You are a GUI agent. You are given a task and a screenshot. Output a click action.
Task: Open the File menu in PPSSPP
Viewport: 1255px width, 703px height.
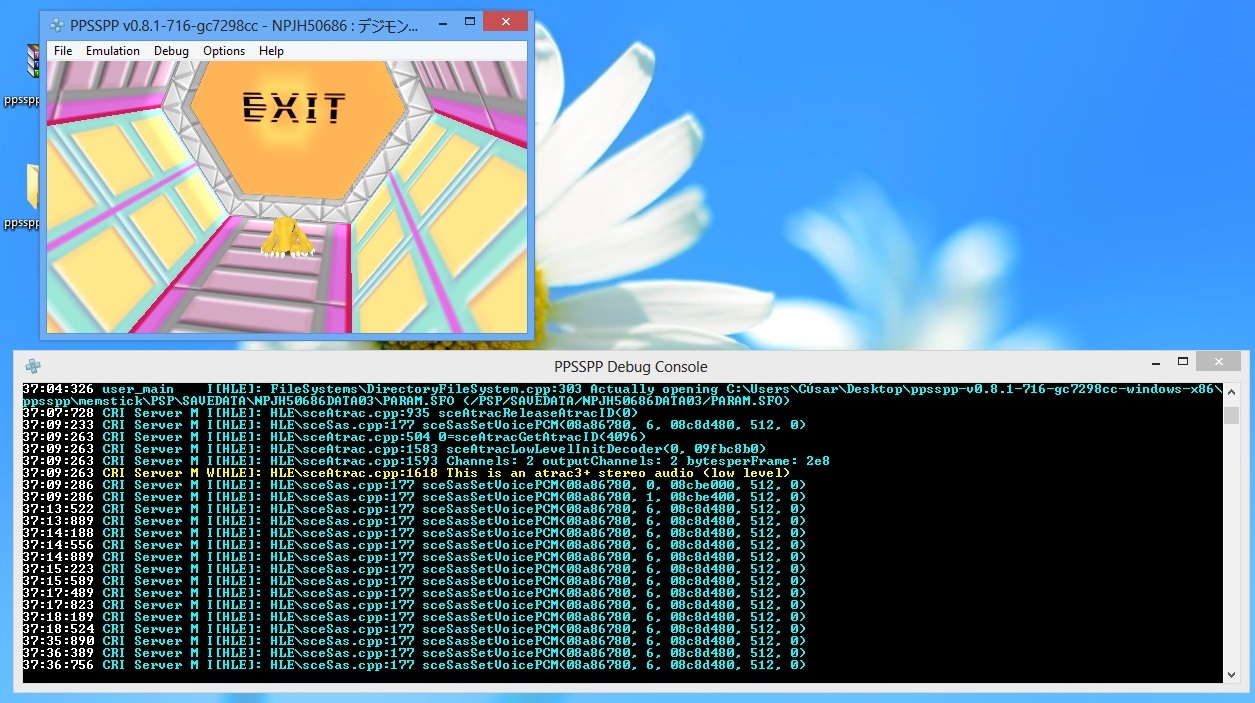coord(63,51)
